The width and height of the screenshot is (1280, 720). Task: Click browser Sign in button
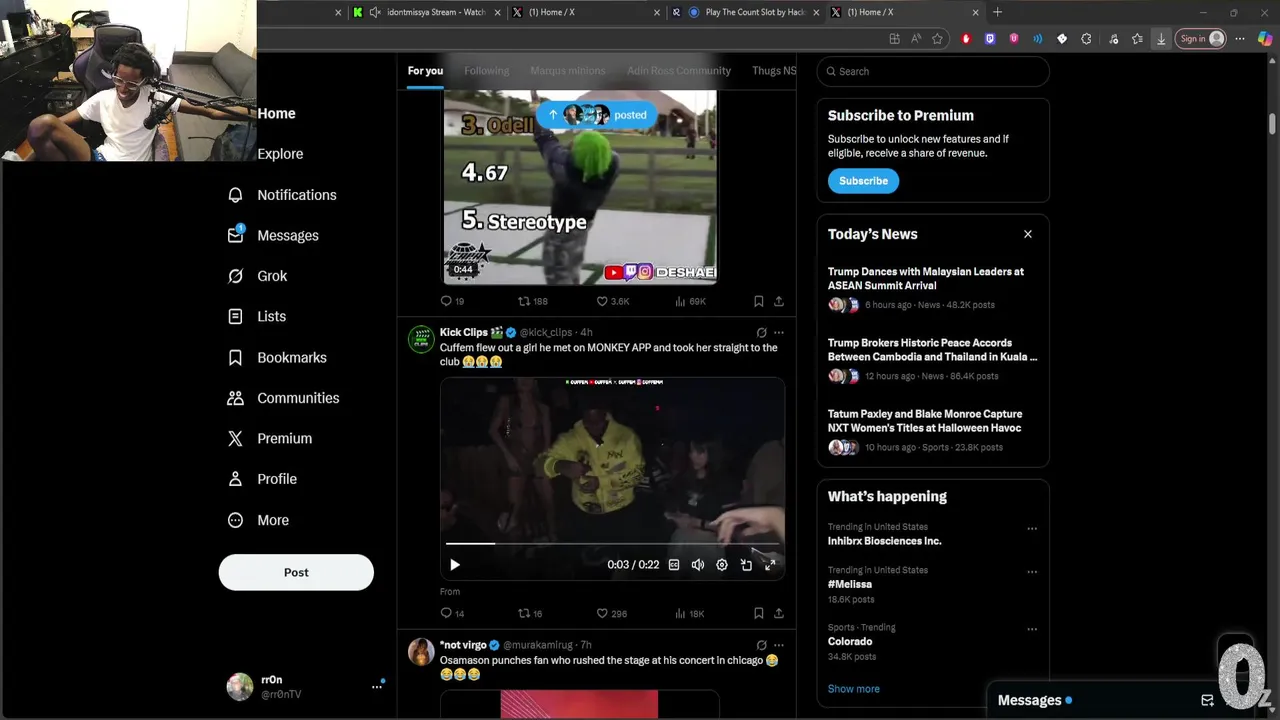pos(1200,39)
